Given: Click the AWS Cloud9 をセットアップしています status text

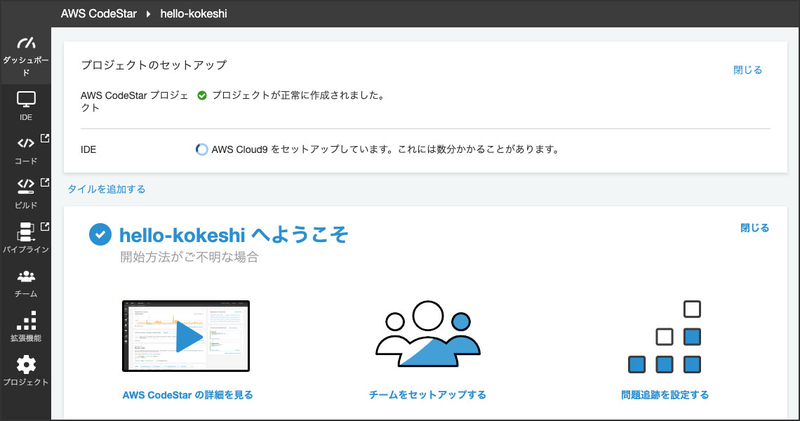Looking at the screenshot, I should click(x=385, y=150).
